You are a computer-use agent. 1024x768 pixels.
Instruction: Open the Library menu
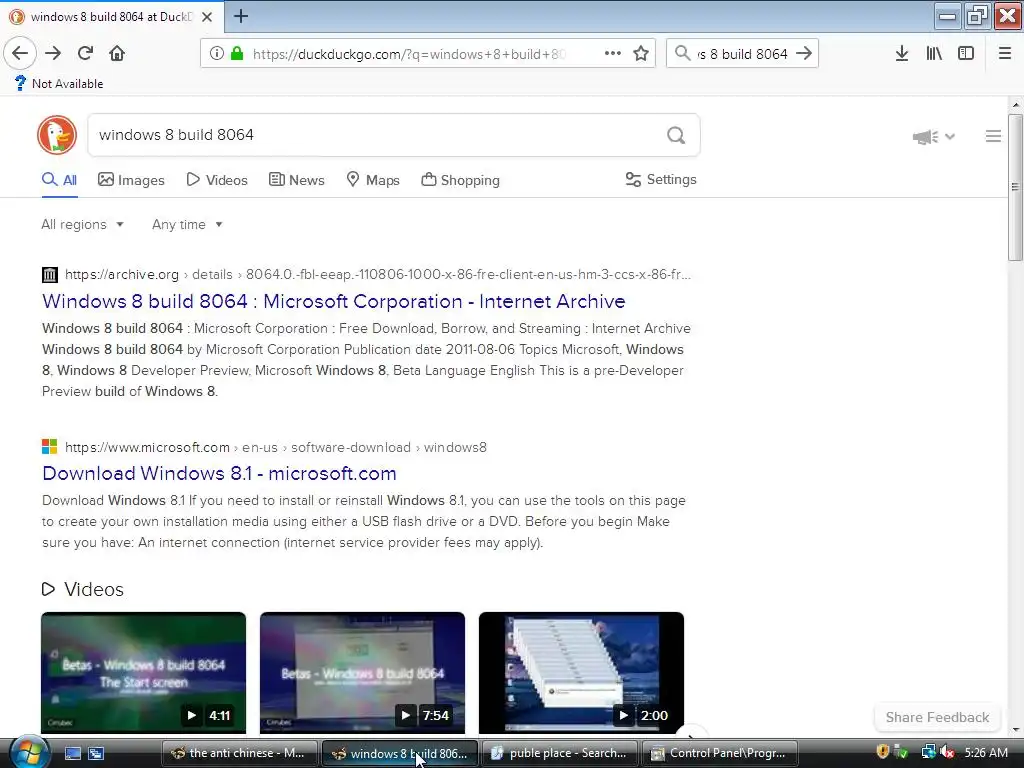934,54
